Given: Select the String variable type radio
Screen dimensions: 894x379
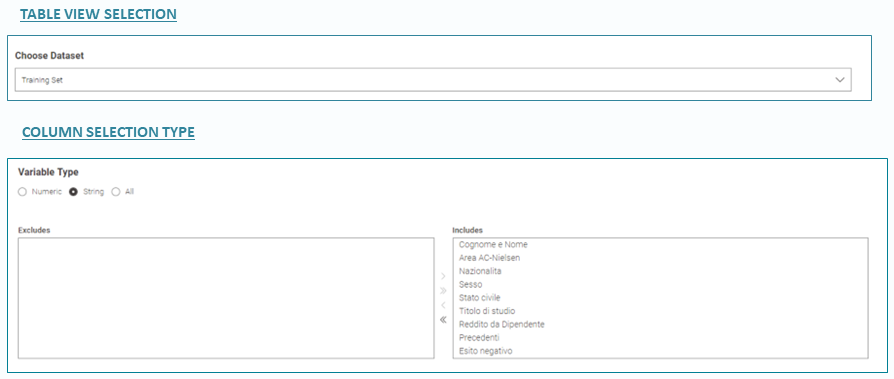Looking at the screenshot, I should click(x=73, y=192).
